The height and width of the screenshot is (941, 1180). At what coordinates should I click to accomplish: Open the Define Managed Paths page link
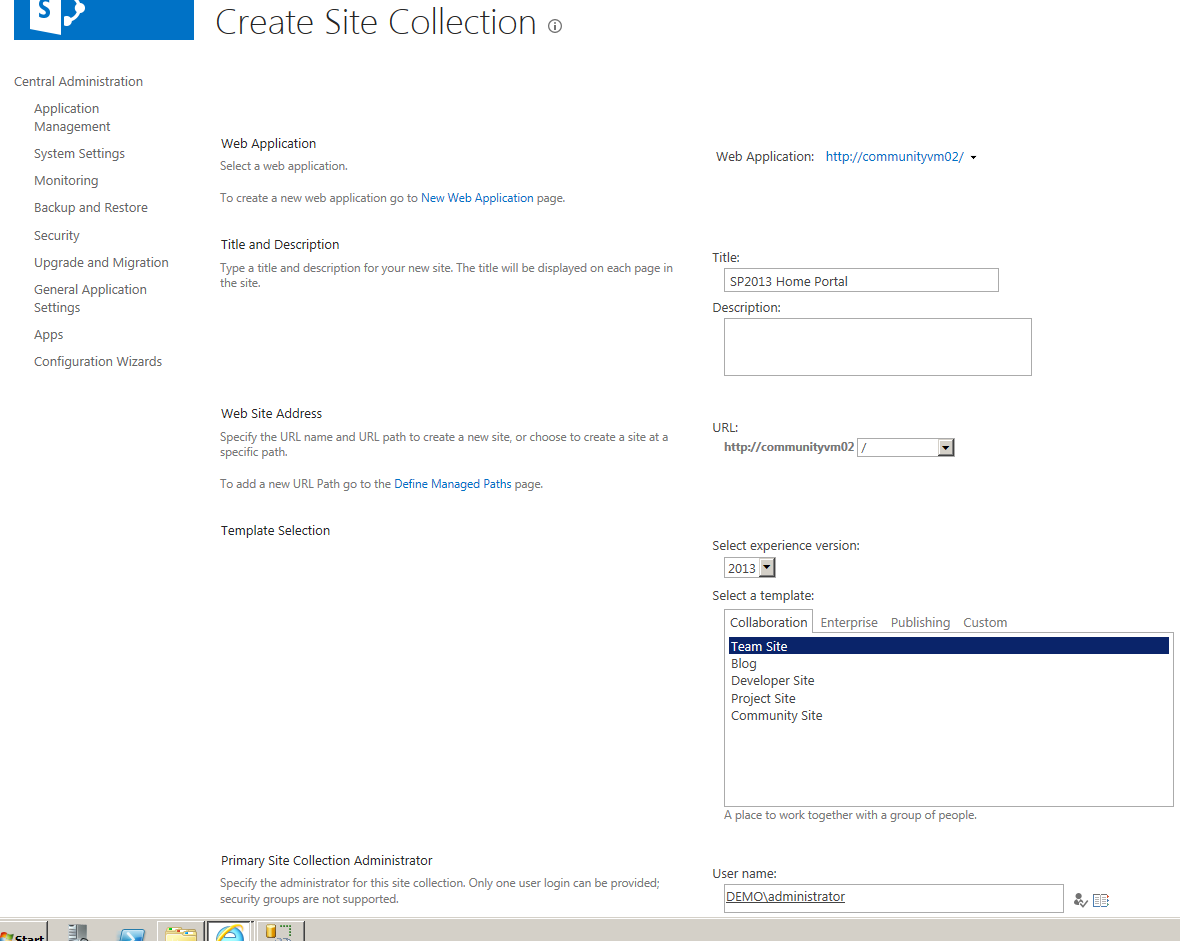tap(452, 483)
